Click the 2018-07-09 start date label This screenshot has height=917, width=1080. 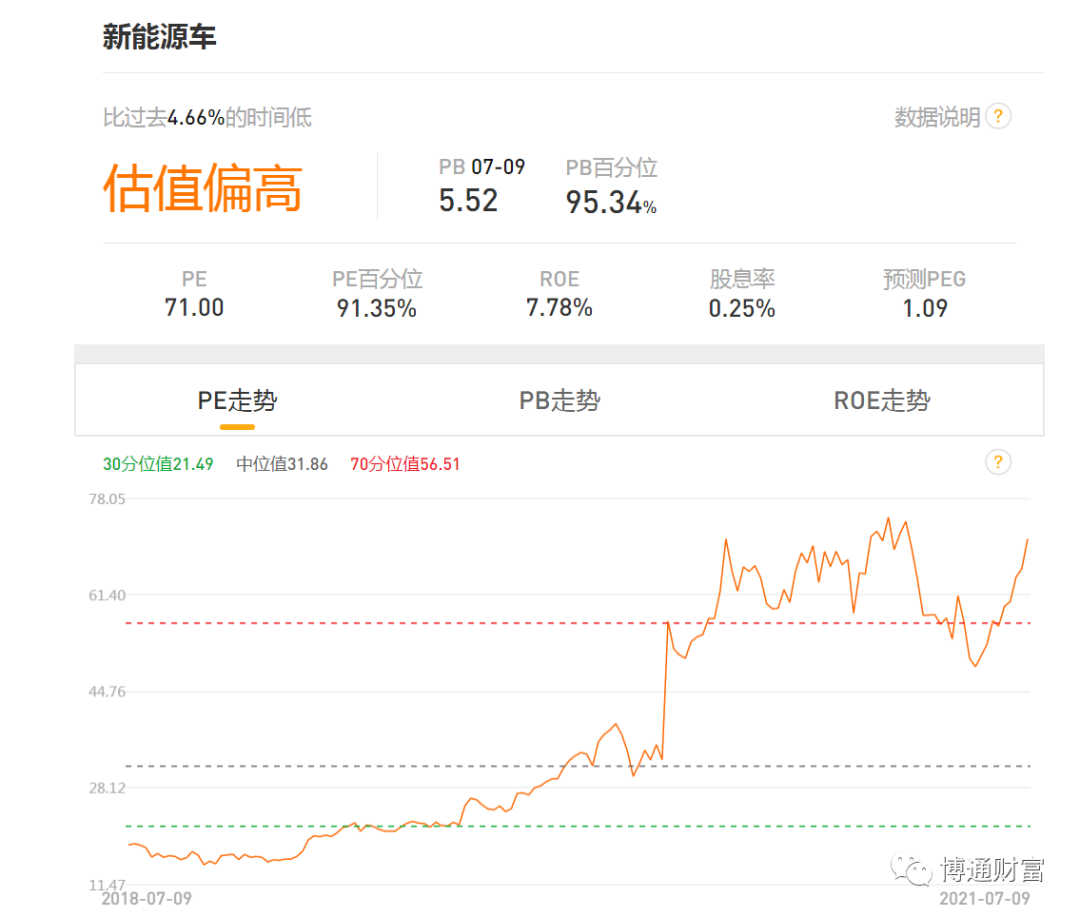point(147,898)
